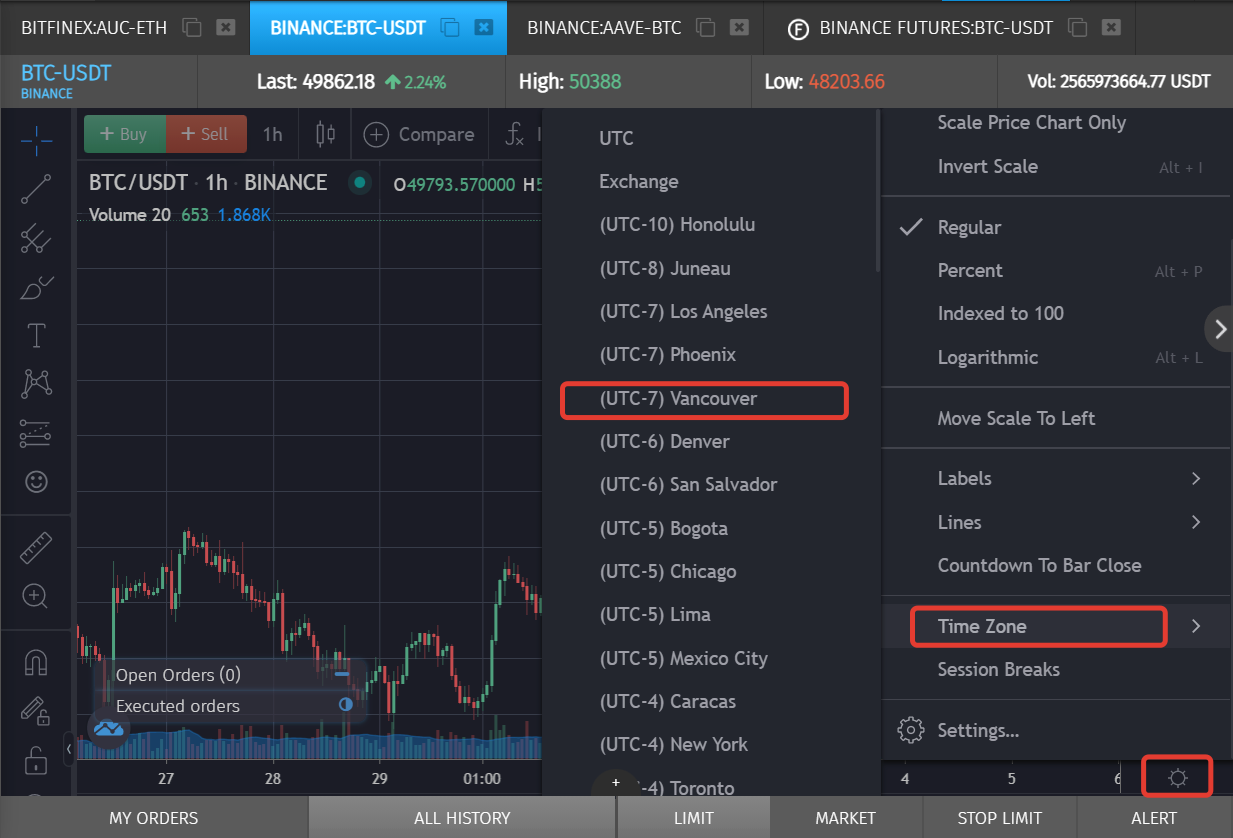Select the Regular scale option
Screen dimensions: 1233x838
tap(1055, 227)
